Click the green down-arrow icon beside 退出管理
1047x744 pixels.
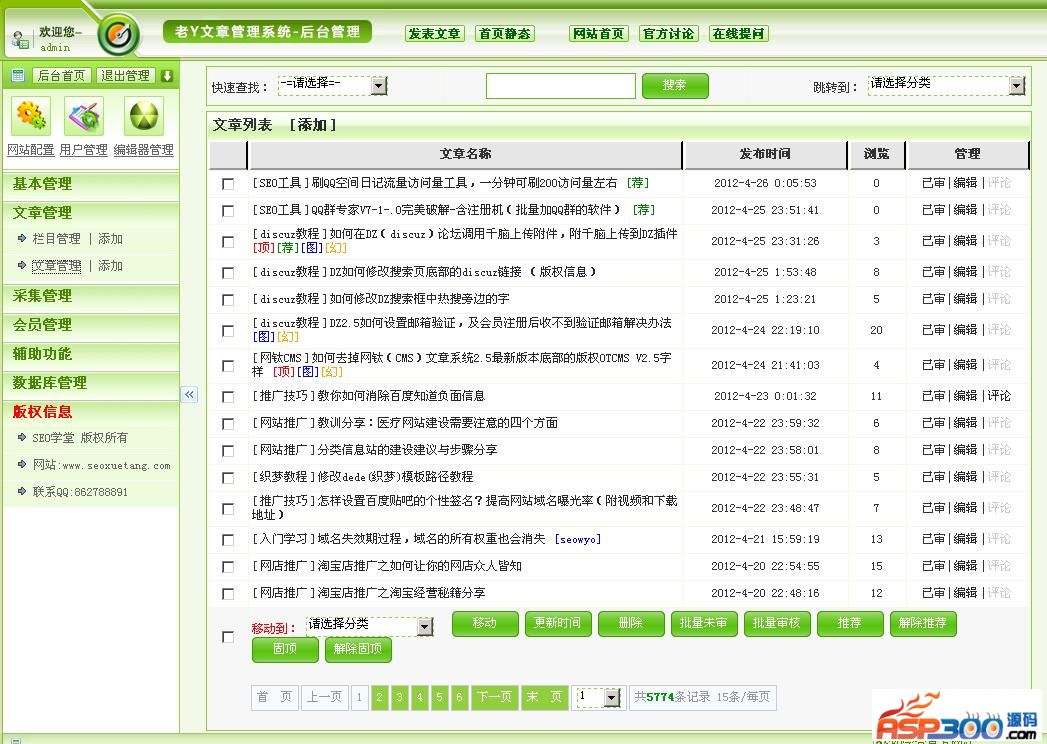click(167, 75)
